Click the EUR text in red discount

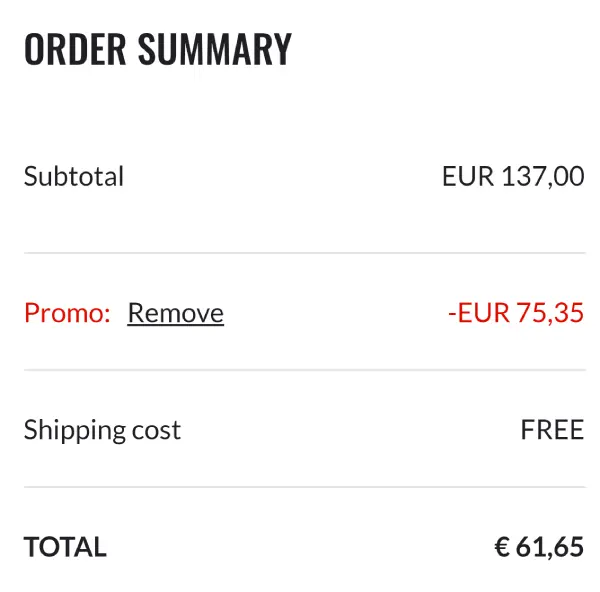[x=484, y=313]
